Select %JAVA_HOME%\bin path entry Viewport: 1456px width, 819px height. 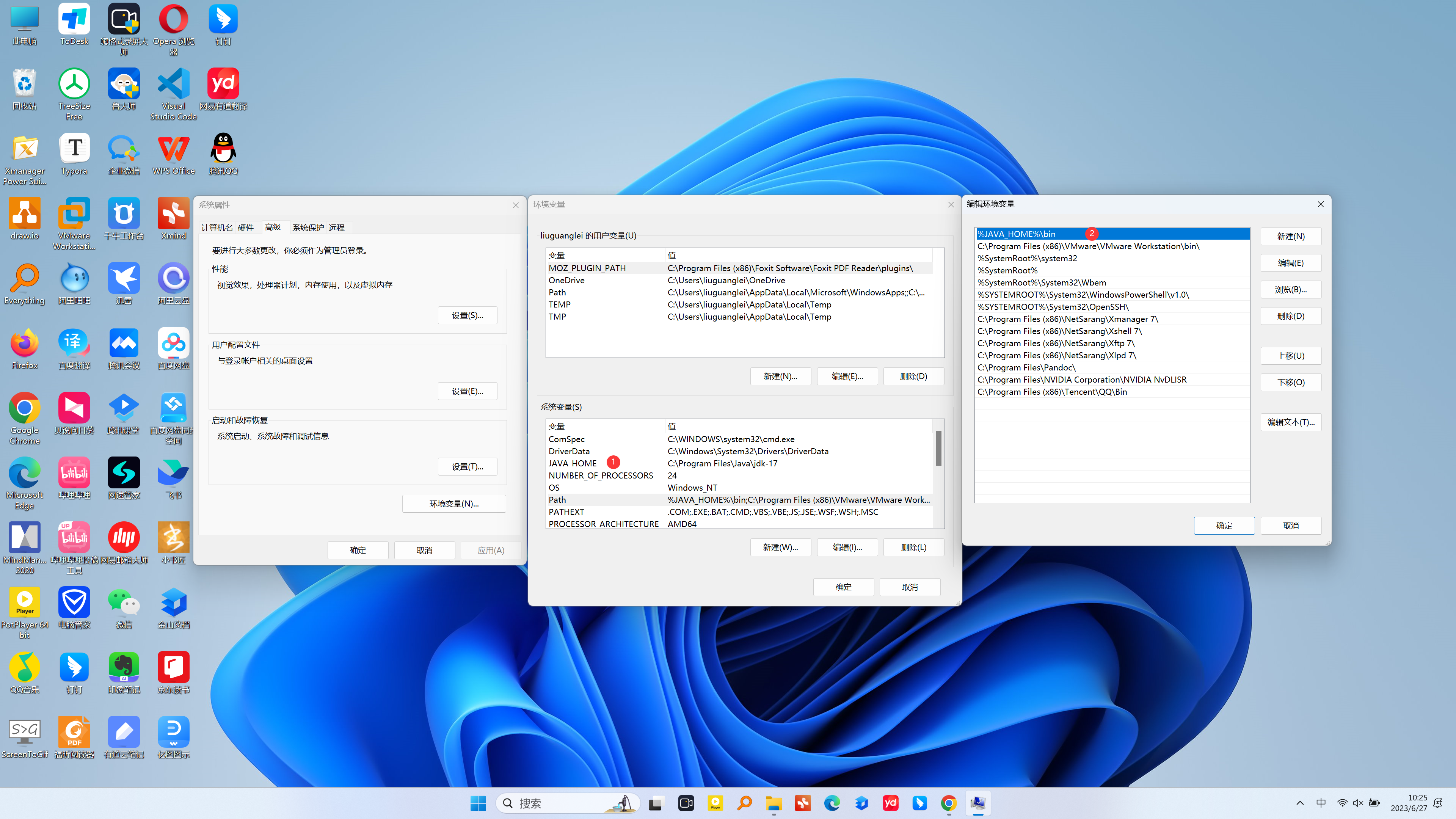pos(1112,234)
